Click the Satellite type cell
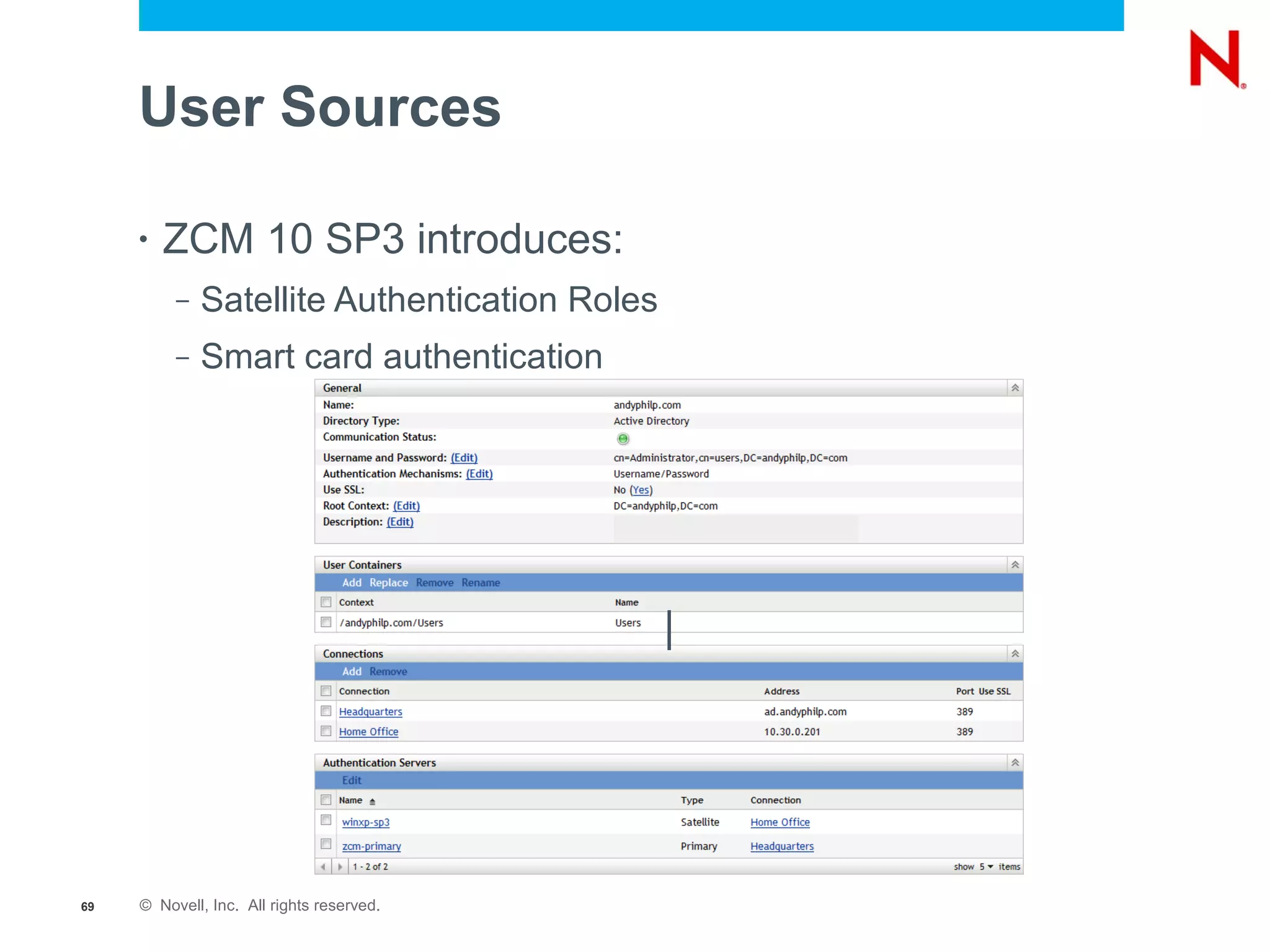This screenshot has height=952, width=1270. [700, 822]
